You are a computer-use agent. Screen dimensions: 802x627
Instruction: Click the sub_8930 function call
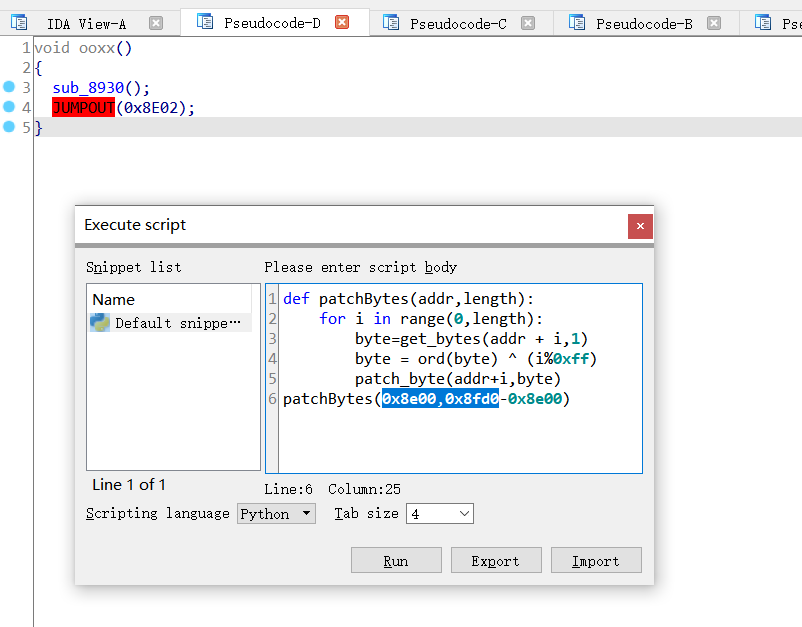click(x=88, y=88)
